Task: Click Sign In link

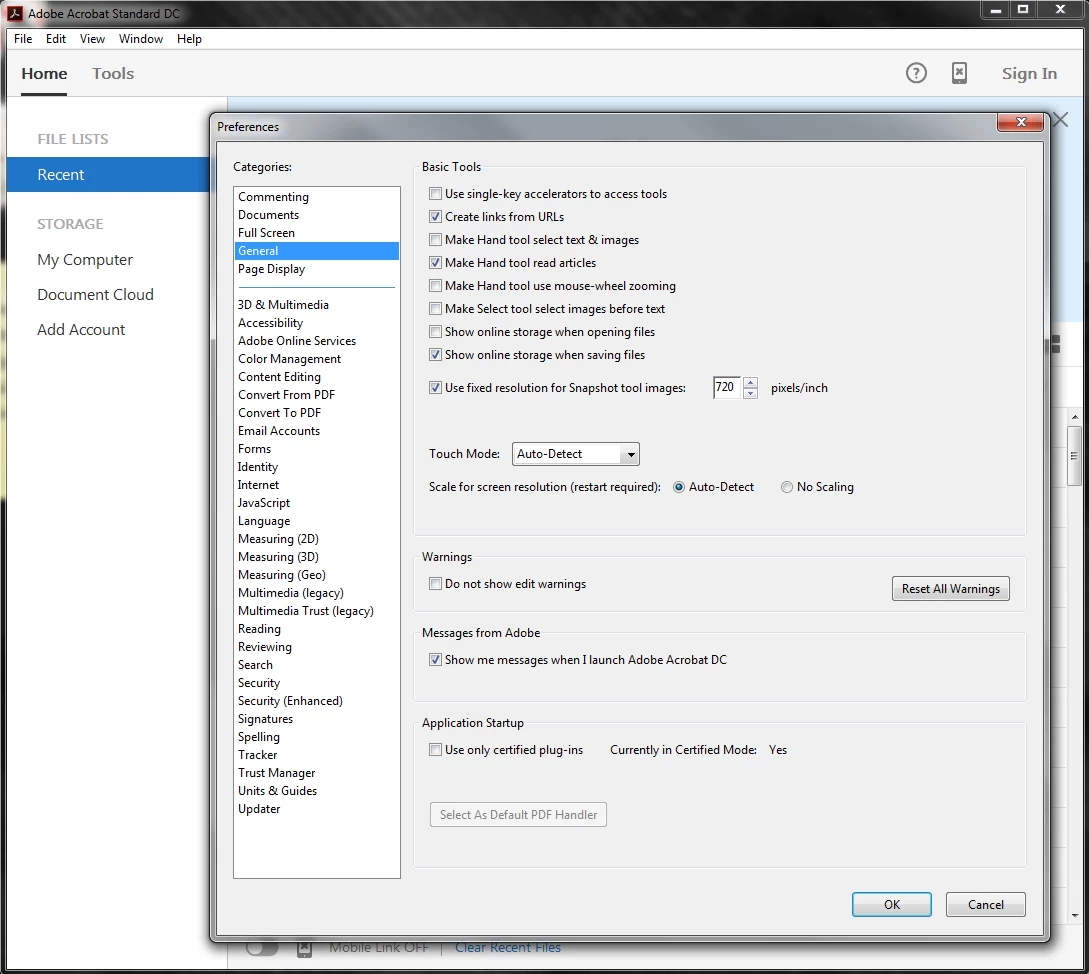Action: pos(1029,74)
